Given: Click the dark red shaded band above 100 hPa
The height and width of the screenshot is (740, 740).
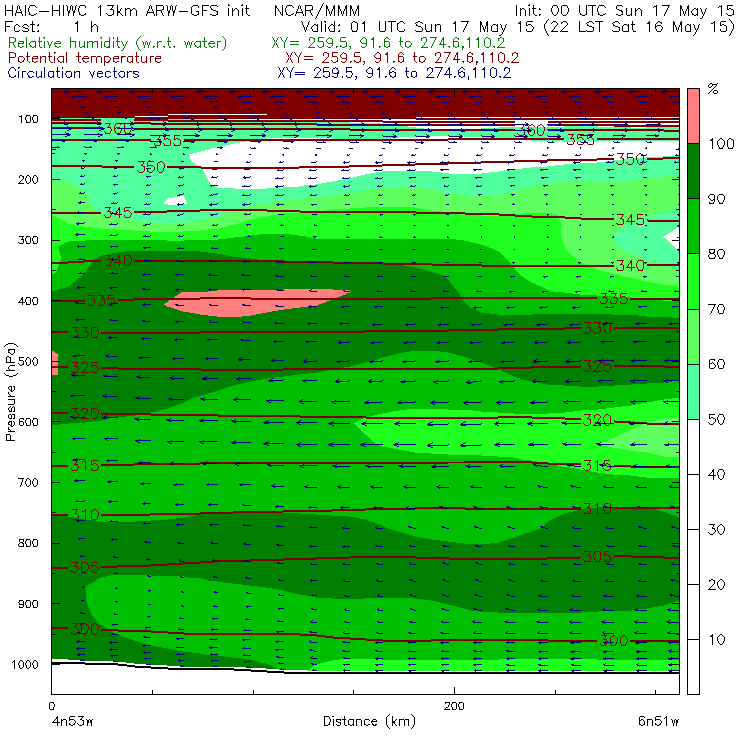Looking at the screenshot, I should coord(365,103).
